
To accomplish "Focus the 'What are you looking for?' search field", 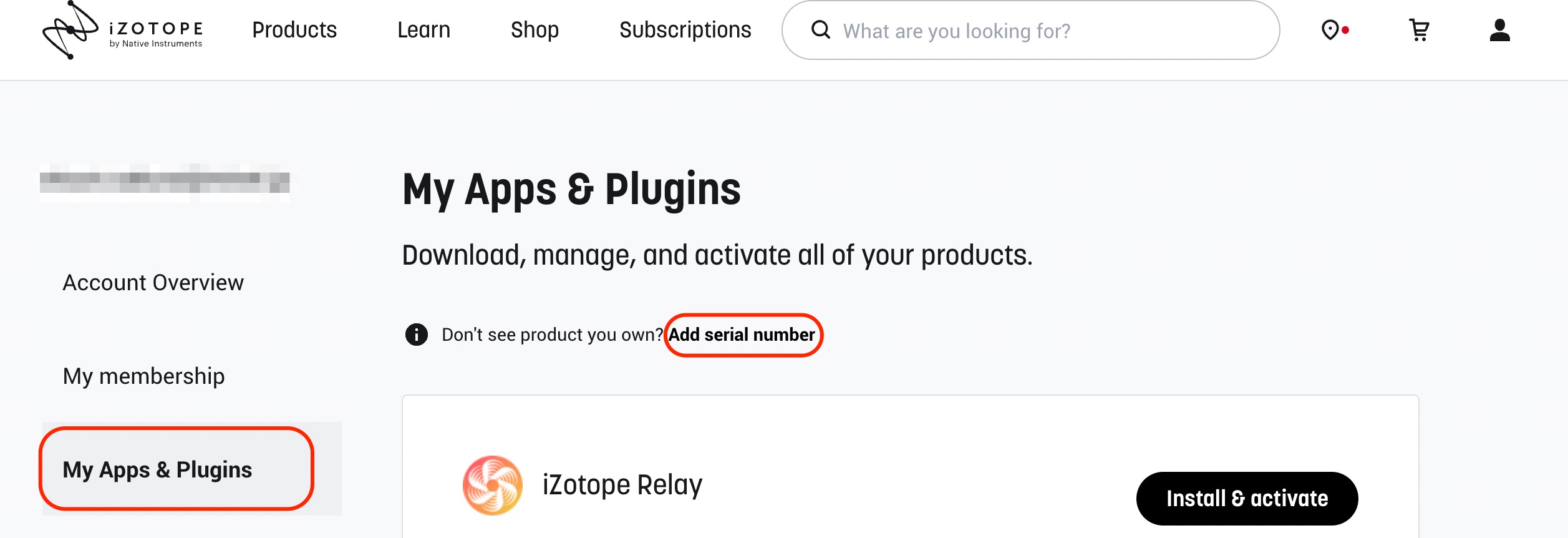I will 1030,30.
